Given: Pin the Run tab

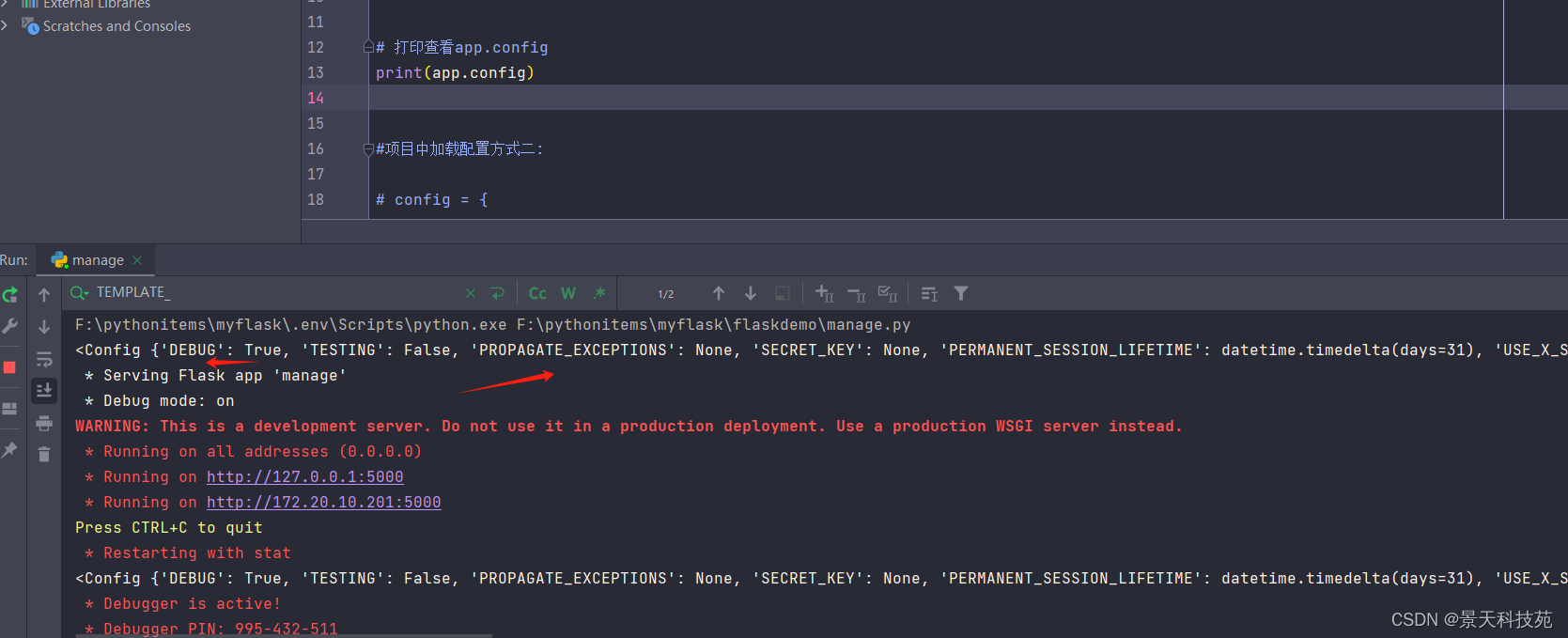Looking at the screenshot, I should [10, 450].
